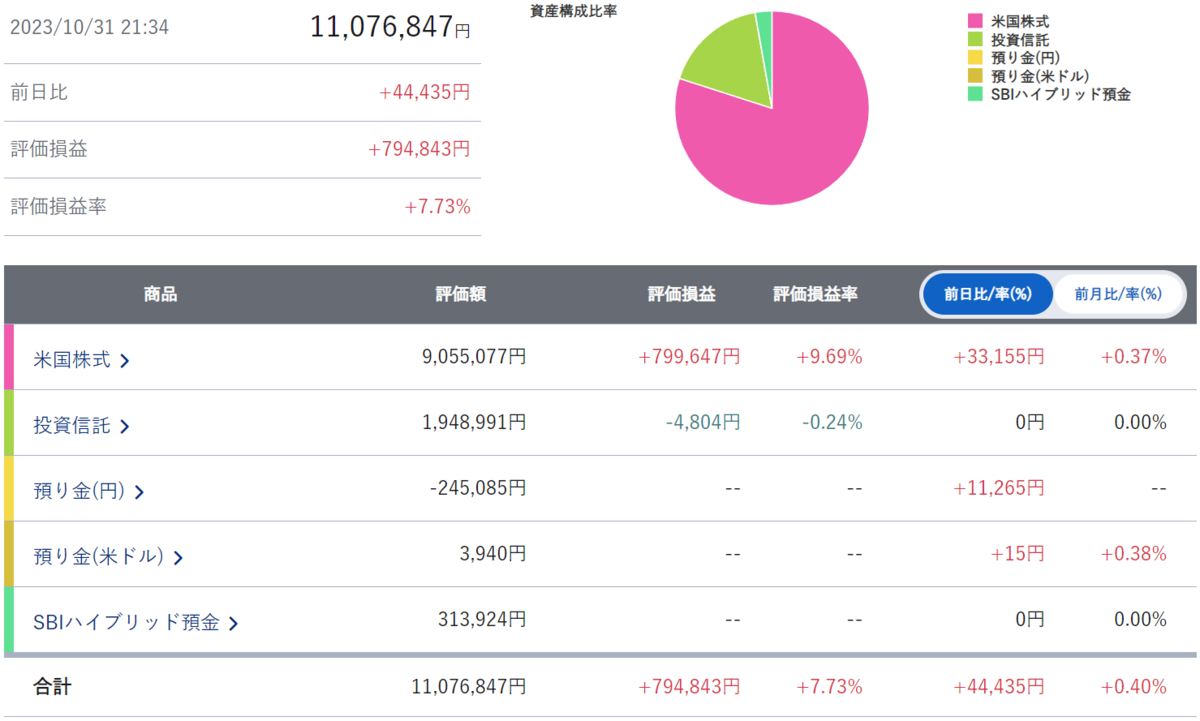
Task: Click SBIハイブリッド預金 value 313,924円
Action: pos(482,618)
